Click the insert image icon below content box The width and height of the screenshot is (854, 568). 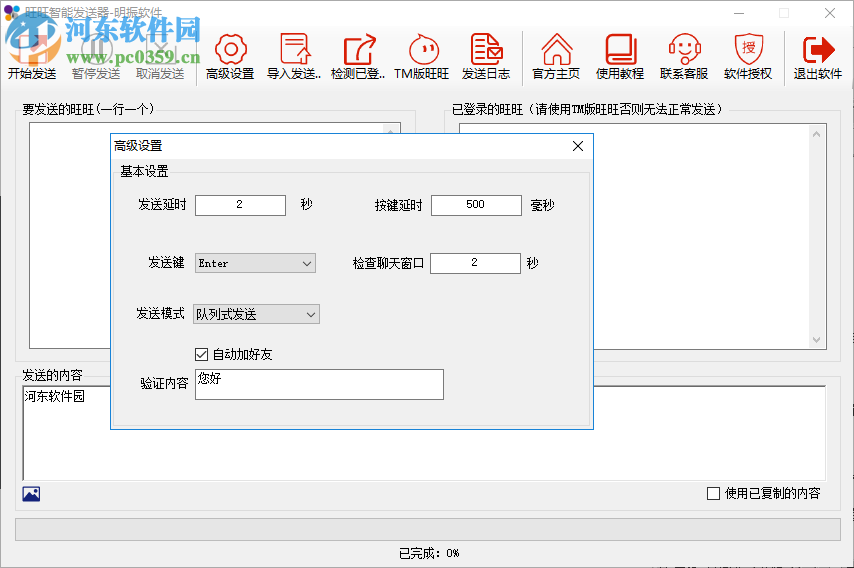31,494
